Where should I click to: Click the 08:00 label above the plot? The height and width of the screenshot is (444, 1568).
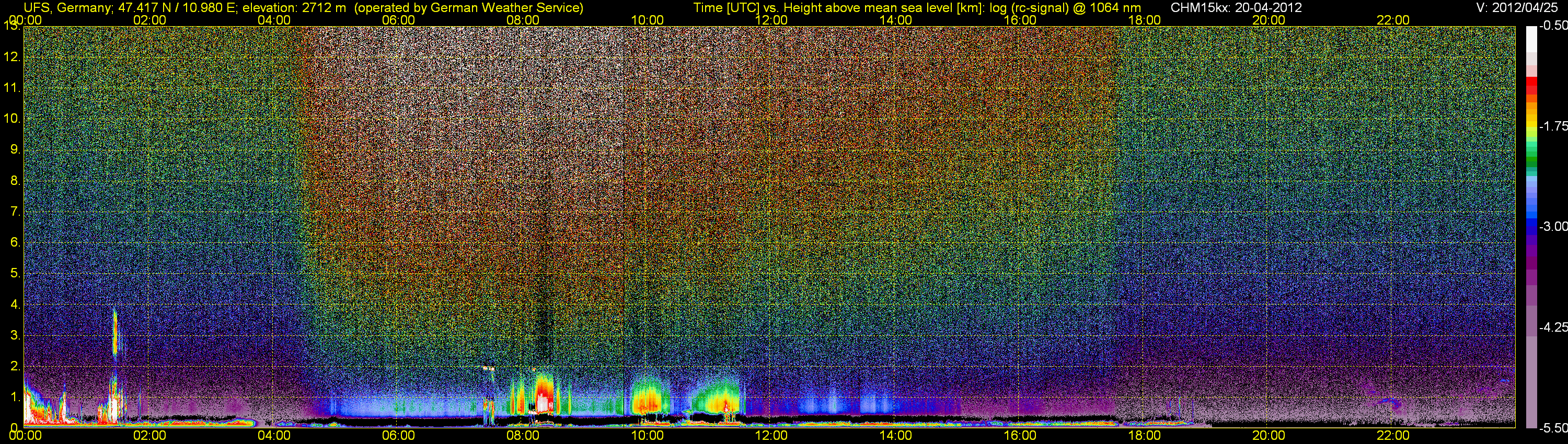[x=523, y=20]
